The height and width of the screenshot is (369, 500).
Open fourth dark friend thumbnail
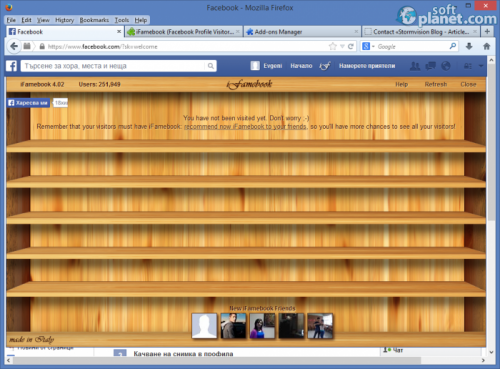291,326
